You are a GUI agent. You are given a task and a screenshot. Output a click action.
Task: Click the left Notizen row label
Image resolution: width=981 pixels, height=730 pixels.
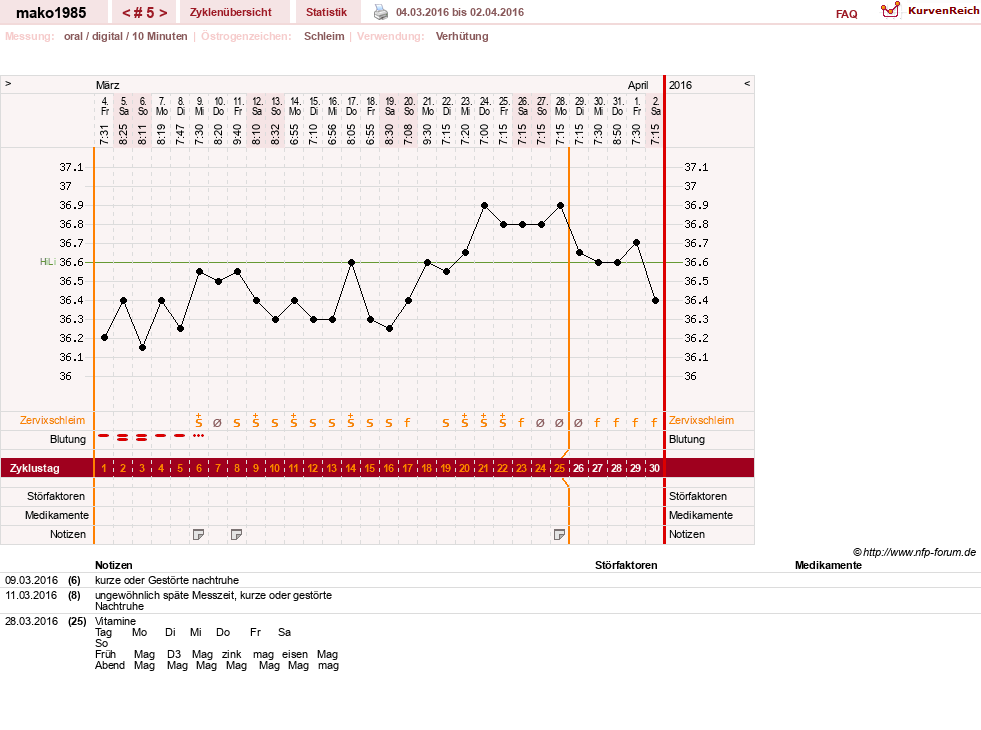point(68,534)
